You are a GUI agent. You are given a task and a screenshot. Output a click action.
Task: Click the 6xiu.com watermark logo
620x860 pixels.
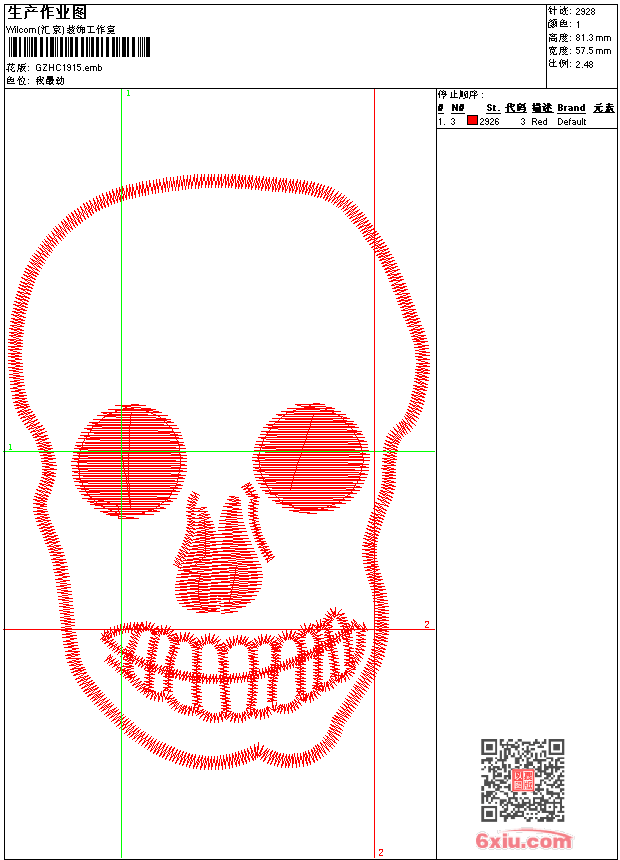point(523,841)
